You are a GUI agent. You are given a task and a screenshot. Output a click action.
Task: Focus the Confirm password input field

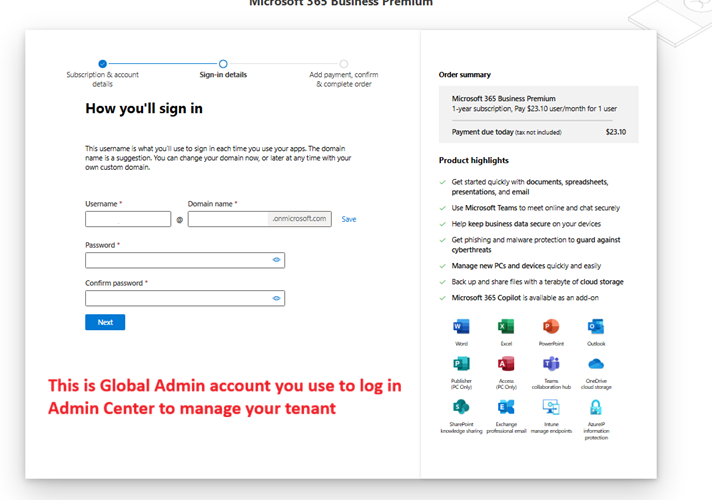click(x=185, y=298)
